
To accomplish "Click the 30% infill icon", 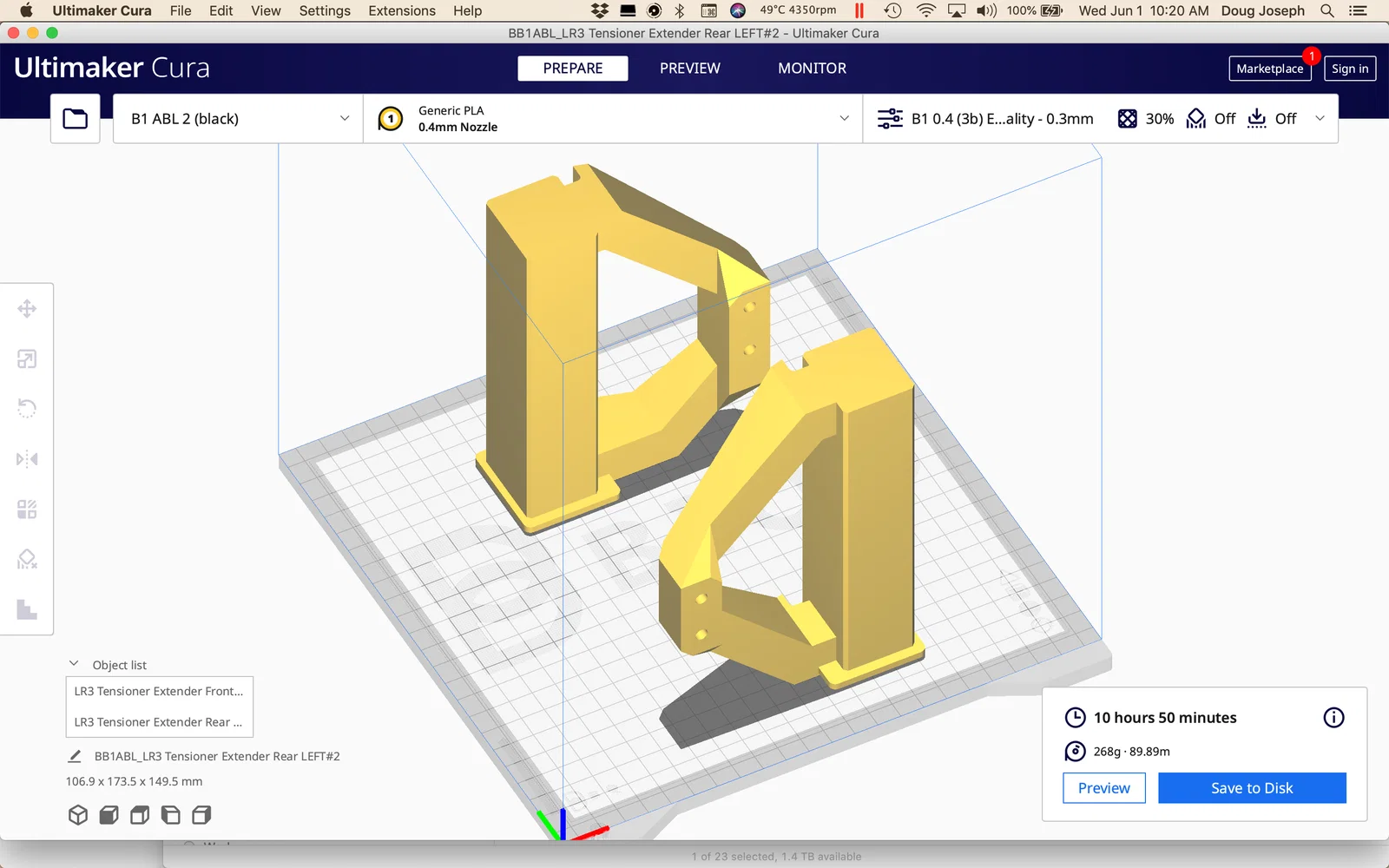I will click(1127, 119).
